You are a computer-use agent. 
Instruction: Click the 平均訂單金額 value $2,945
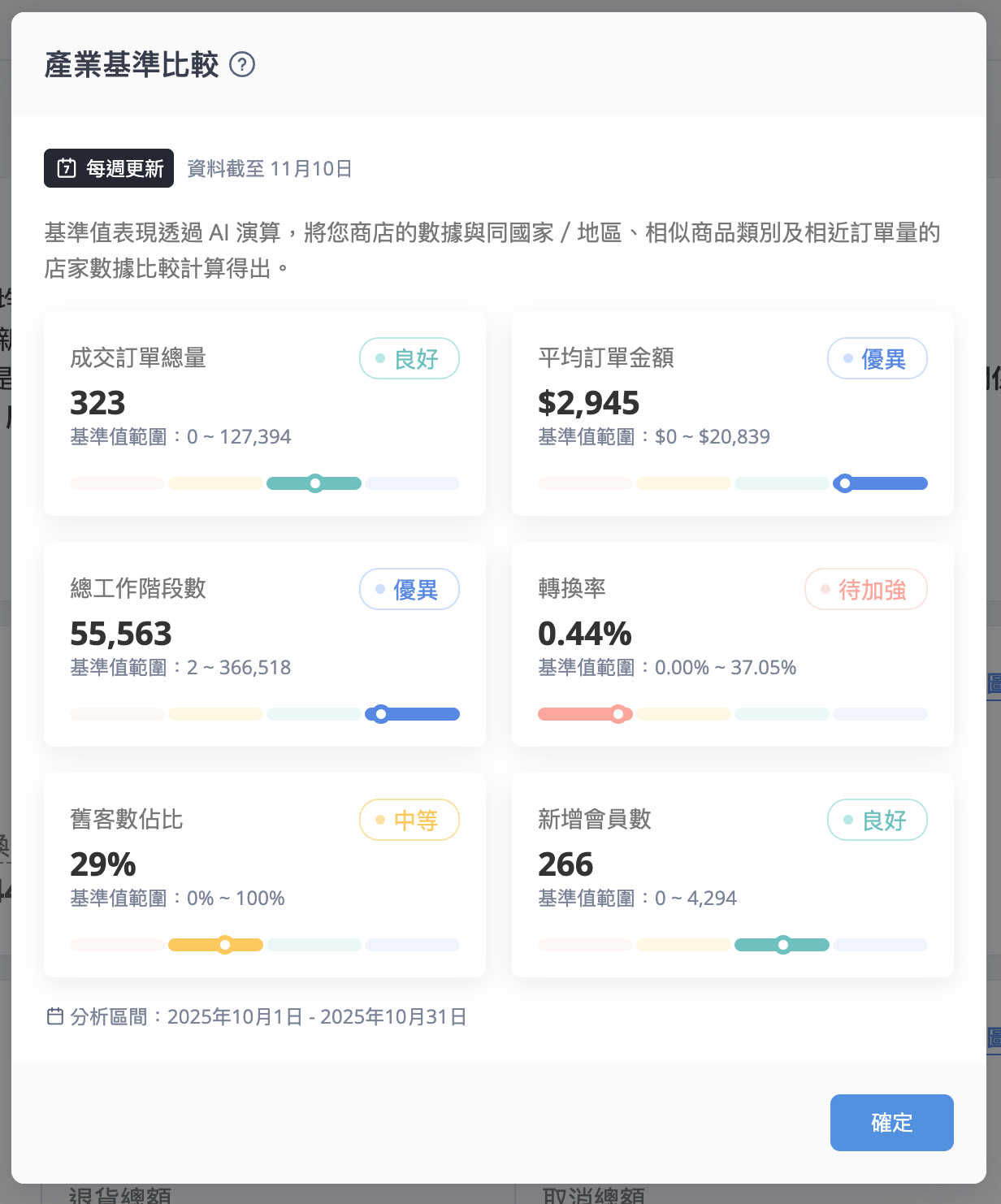(x=589, y=403)
